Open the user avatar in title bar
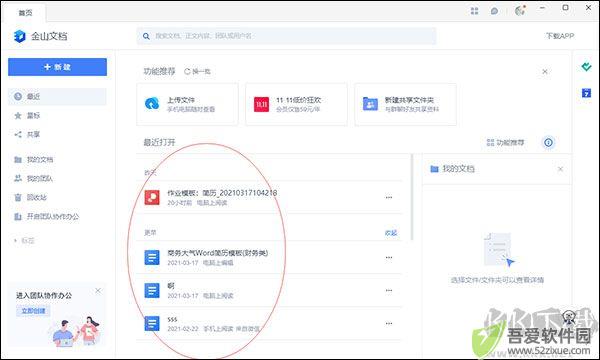 520,10
